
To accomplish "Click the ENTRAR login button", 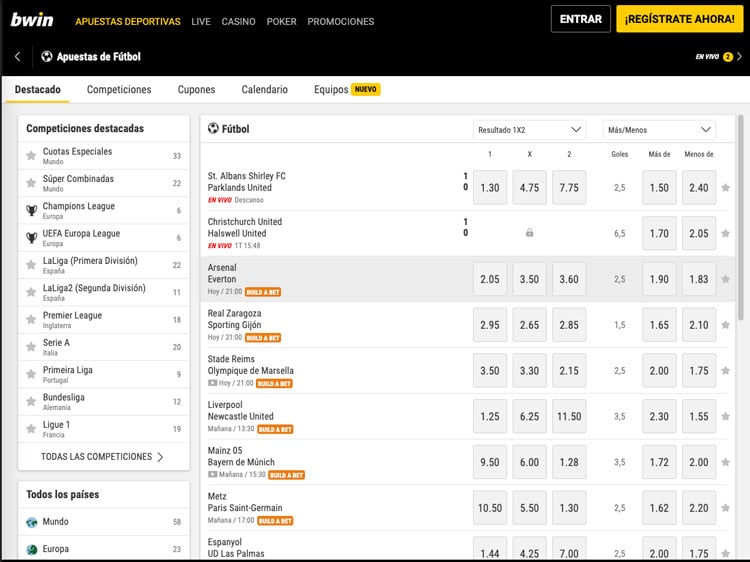I will [x=581, y=19].
